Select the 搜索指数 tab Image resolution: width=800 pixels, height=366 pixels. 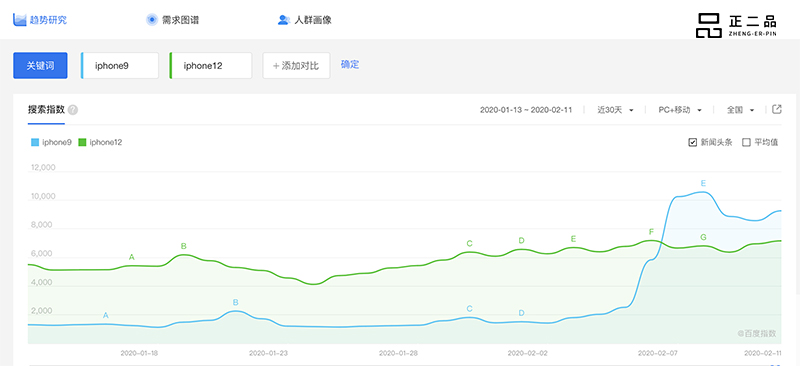pos(46,110)
